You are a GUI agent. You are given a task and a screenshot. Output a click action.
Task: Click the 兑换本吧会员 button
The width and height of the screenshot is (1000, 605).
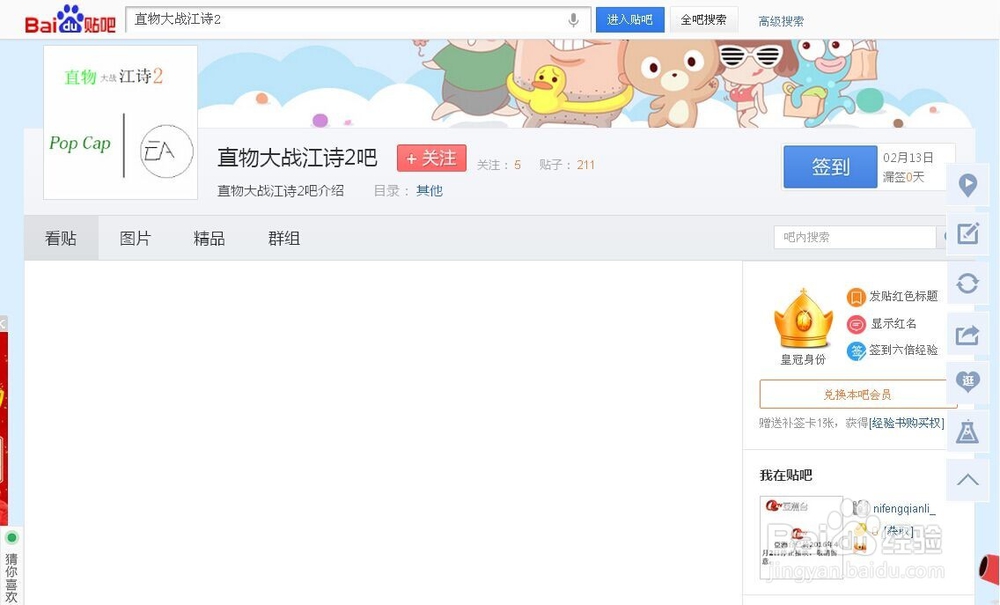pos(857,394)
